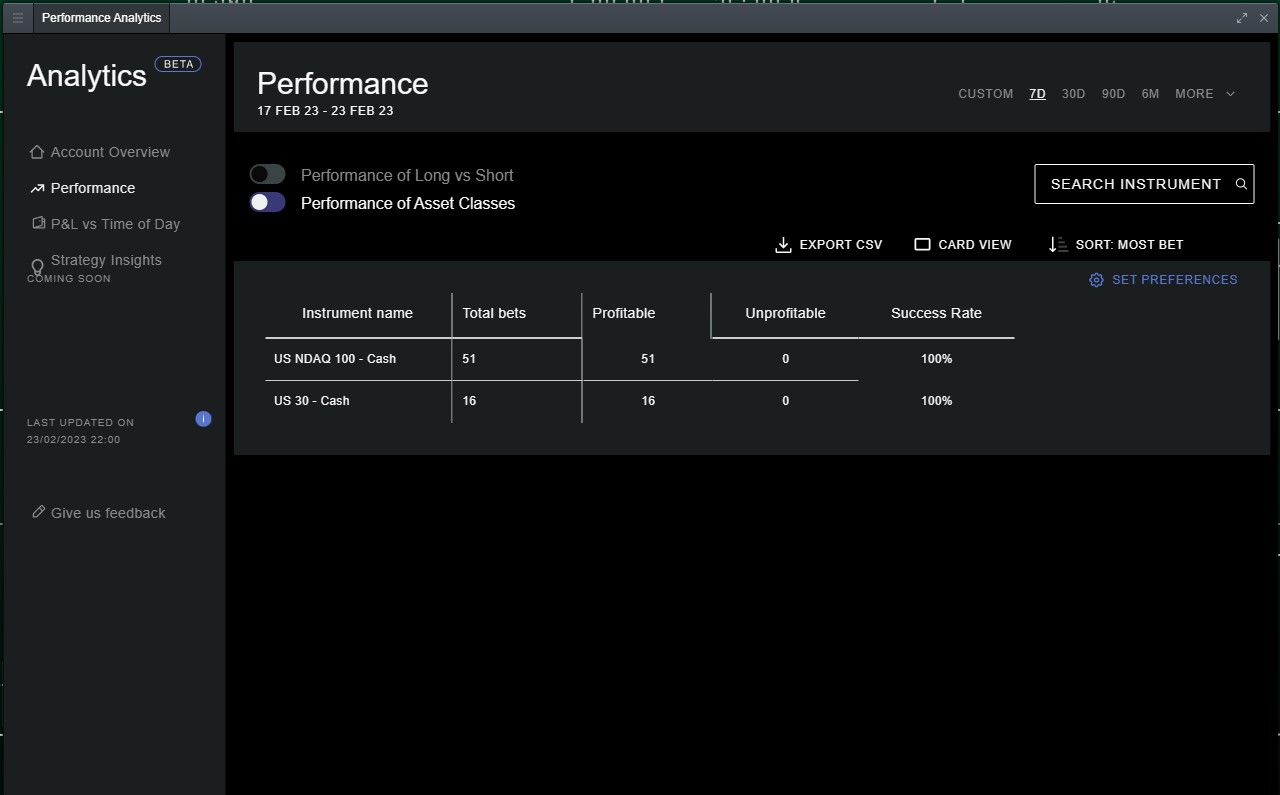1280x795 pixels.
Task: Click the Card View rectangle icon
Action: point(922,245)
